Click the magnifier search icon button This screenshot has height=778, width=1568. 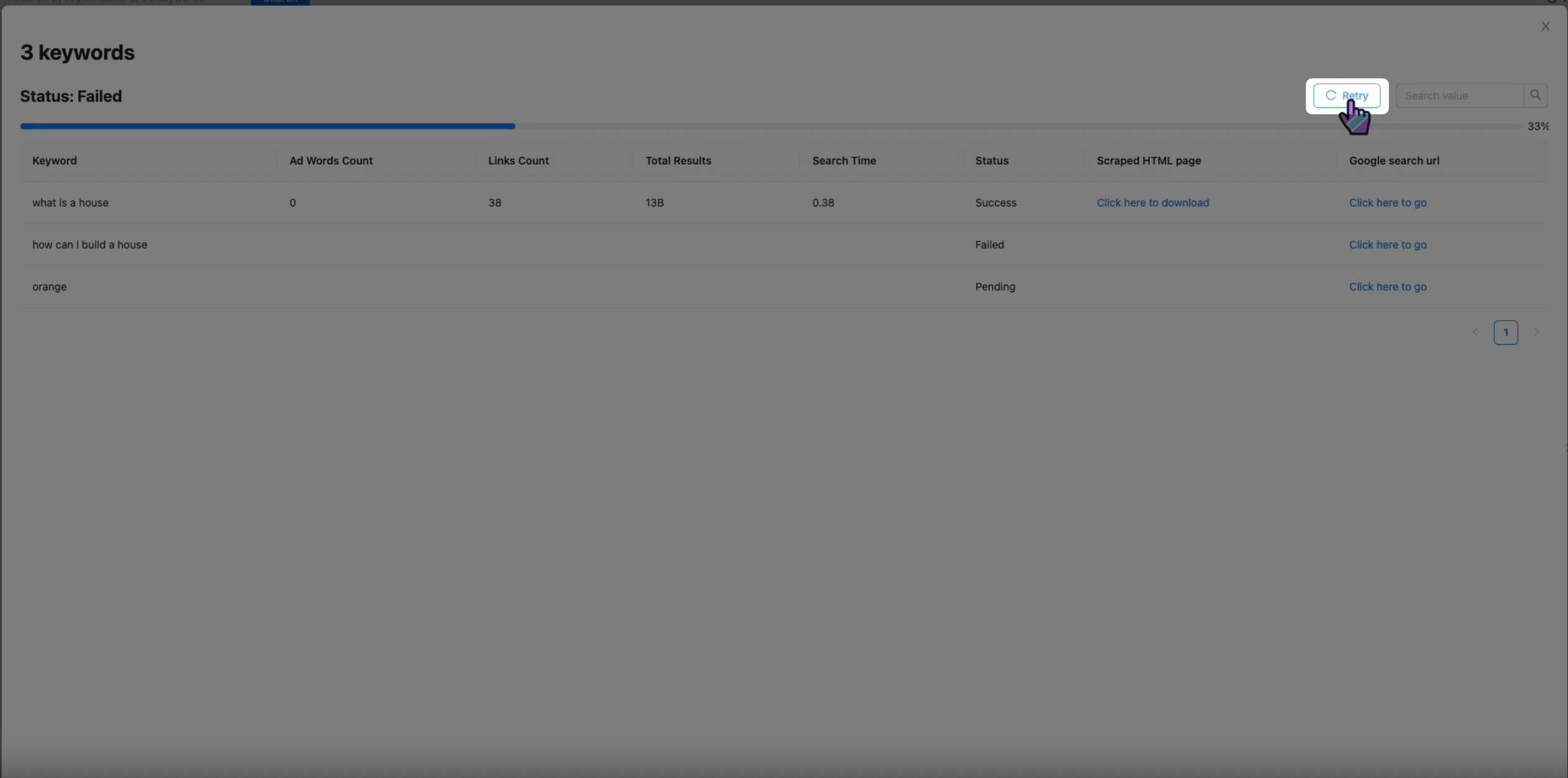[x=1535, y=95]
